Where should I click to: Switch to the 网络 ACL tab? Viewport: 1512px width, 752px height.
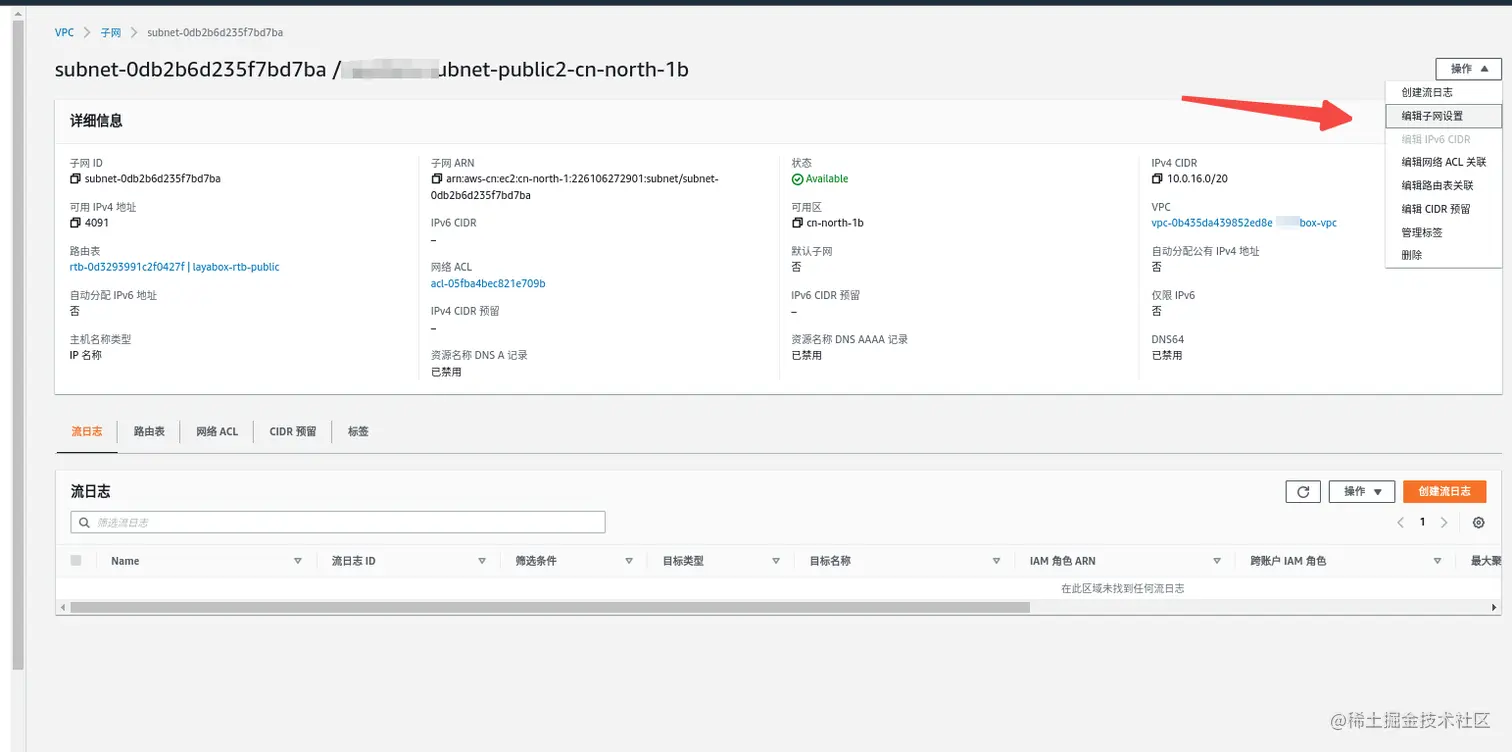coord(217,431)
